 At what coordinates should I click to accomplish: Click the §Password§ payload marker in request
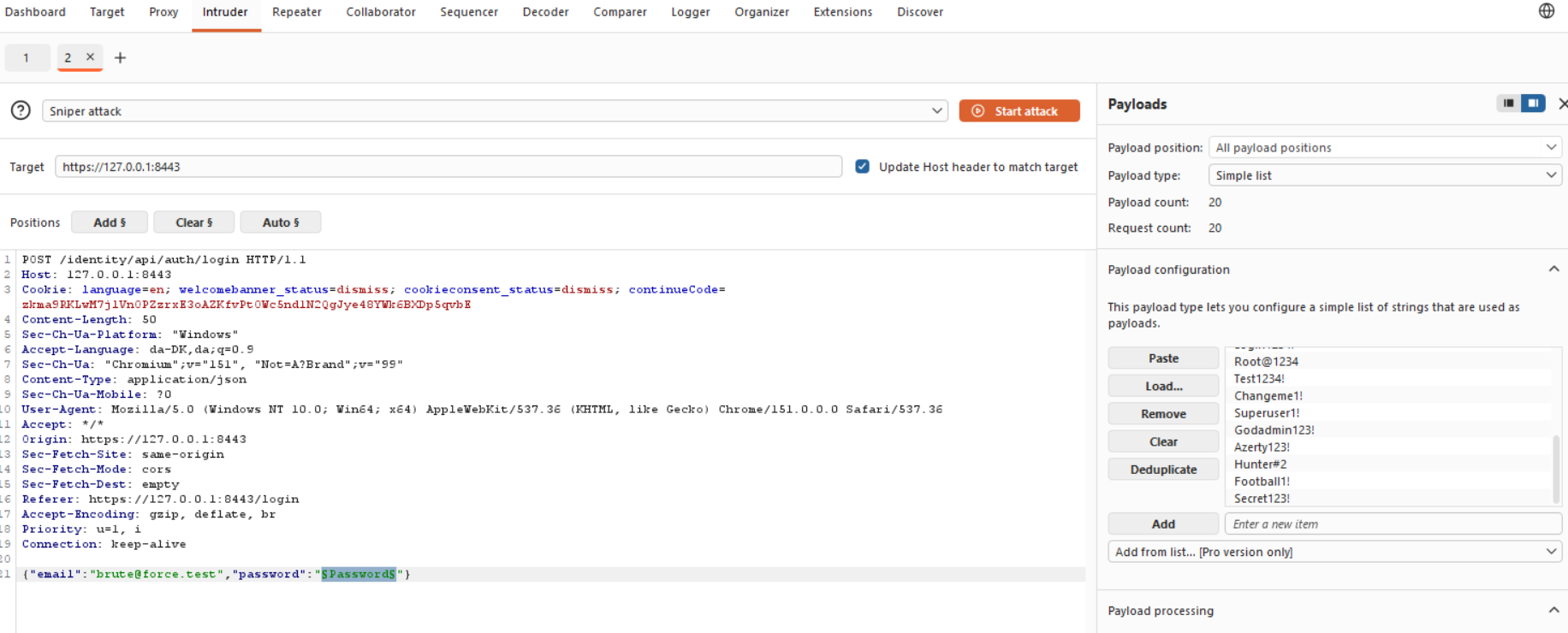click(x=359, y=574)
